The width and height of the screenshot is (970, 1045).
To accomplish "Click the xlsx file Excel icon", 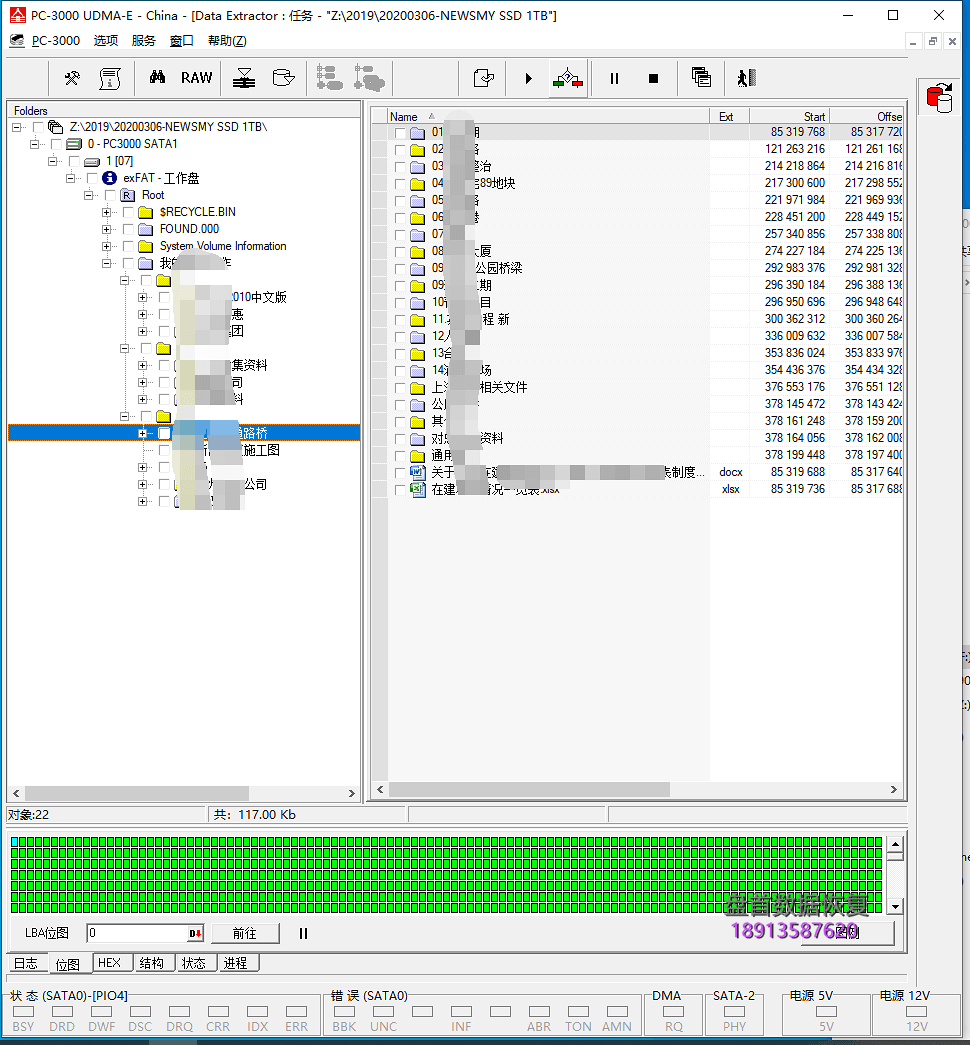I will pyautogui.click(x=418, y=489).
